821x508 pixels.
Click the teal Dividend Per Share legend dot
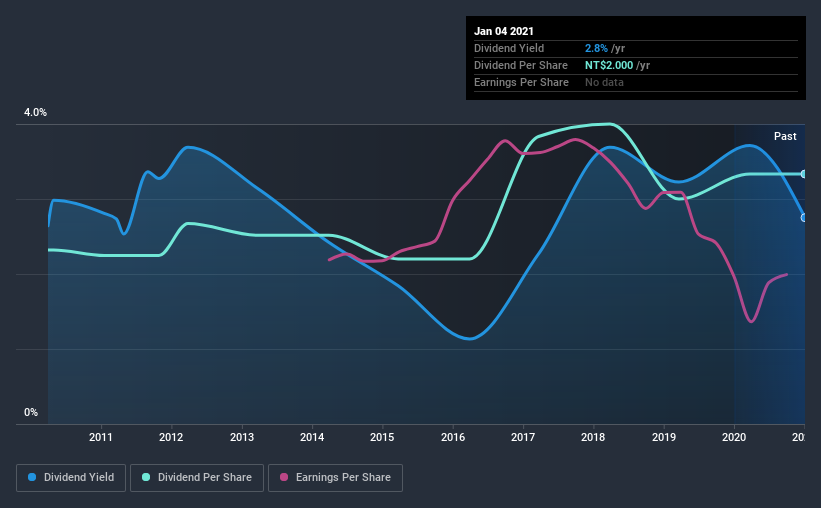point(146,477)
